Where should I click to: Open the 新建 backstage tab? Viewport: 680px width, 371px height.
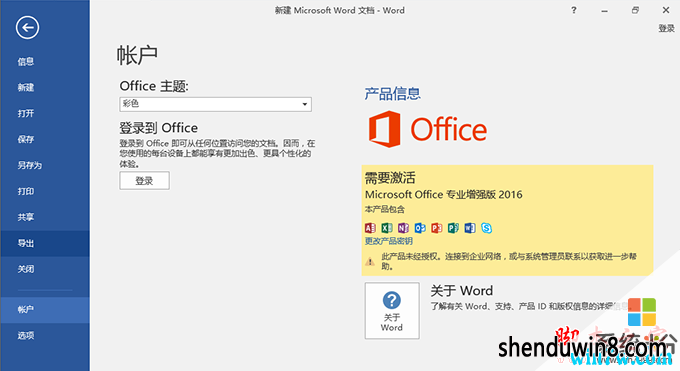(x=45, y=88)
